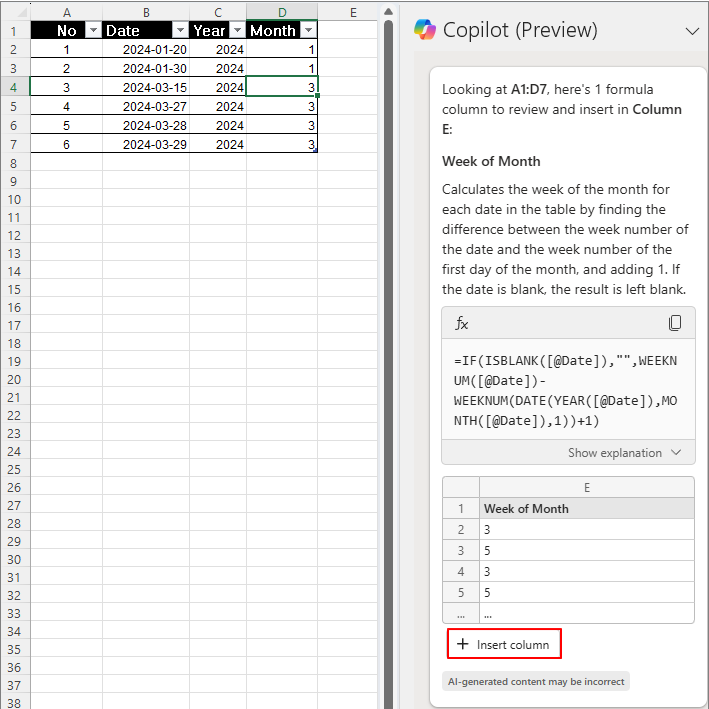The height and width of the screenshot is (709, 709).
Task: Click the No cell showing 1
Action: tap(66, 49)
